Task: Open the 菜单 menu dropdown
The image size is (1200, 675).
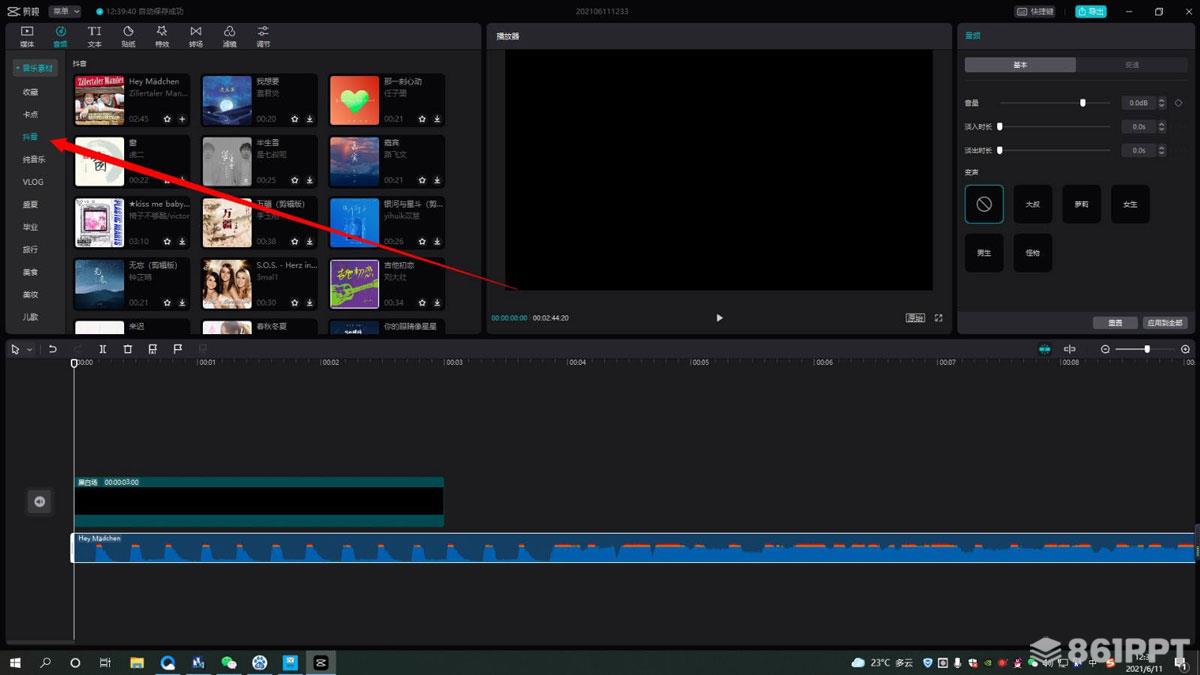Action: pyautogui.click(x=65, y=11)
